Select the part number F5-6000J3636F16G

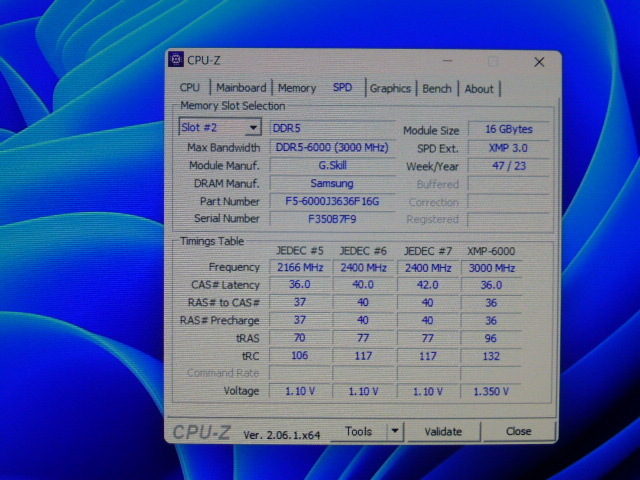[332, 201]
